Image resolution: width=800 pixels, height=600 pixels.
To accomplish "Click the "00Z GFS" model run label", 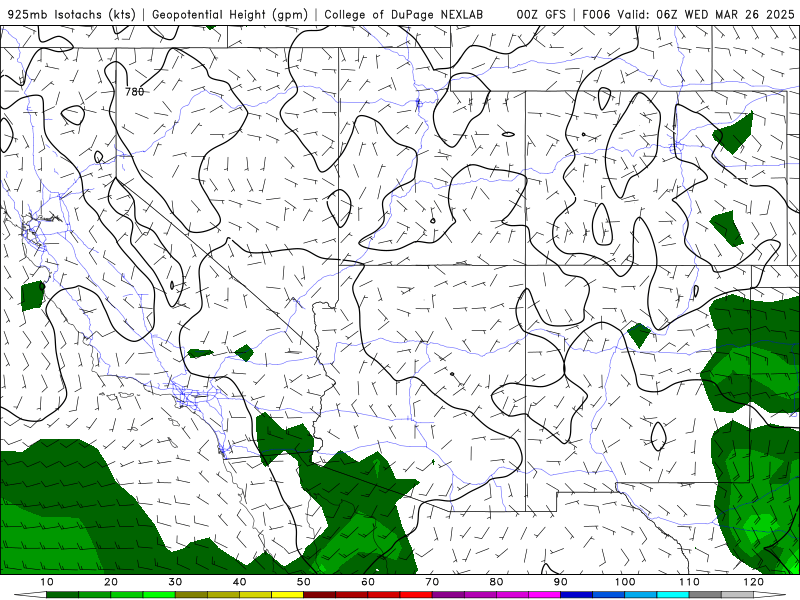I will (x=541, y=15).
